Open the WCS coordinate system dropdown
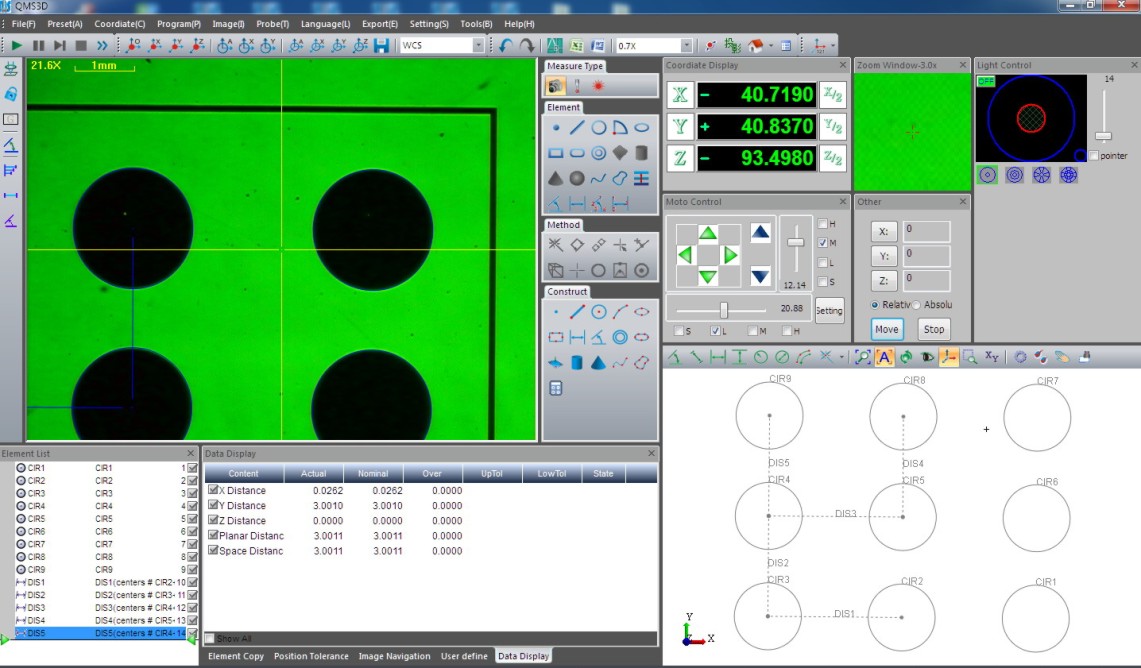This screenshot has width=1141, height=668. pos(479,45)
